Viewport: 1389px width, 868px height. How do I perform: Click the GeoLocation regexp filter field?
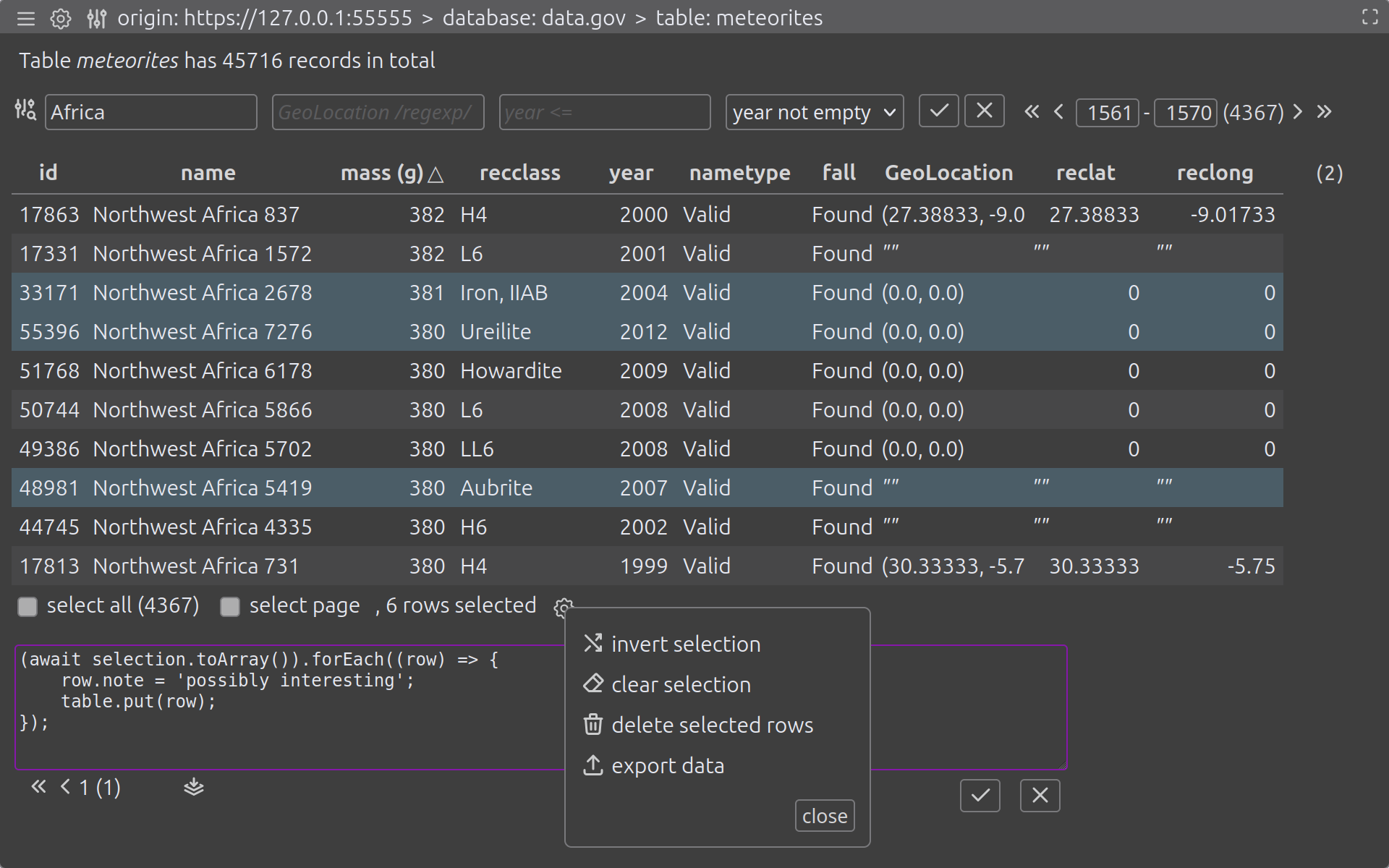[378, 112]
